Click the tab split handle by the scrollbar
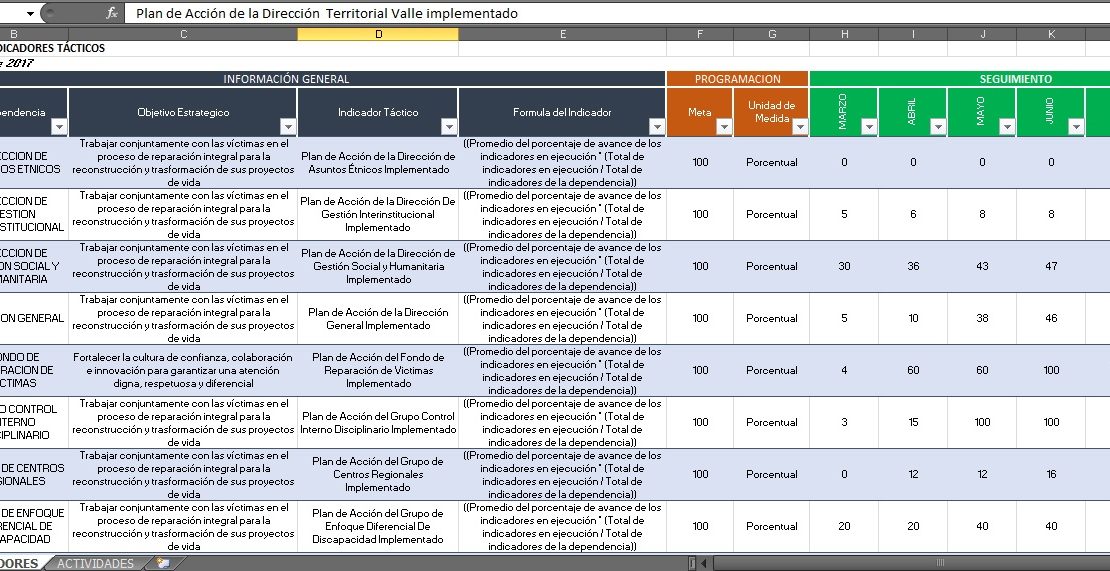 point(692,563)
